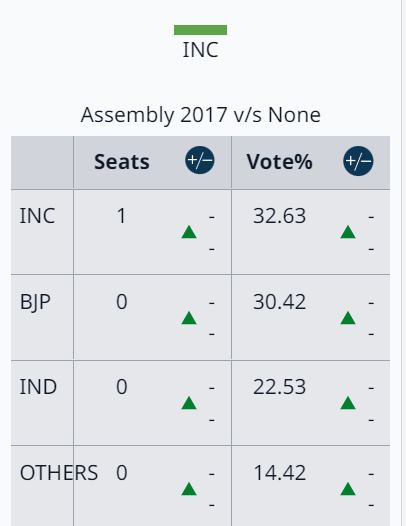Click BJP seats green up arrow
Screen dimensions: 406x526
click(189, 318)
